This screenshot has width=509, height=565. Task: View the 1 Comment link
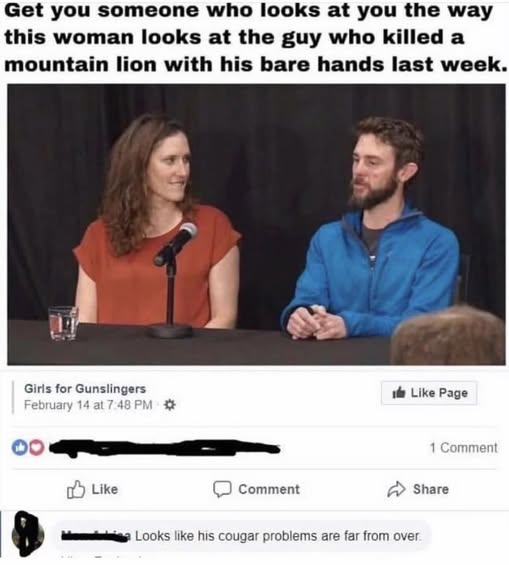pos(463,448)
